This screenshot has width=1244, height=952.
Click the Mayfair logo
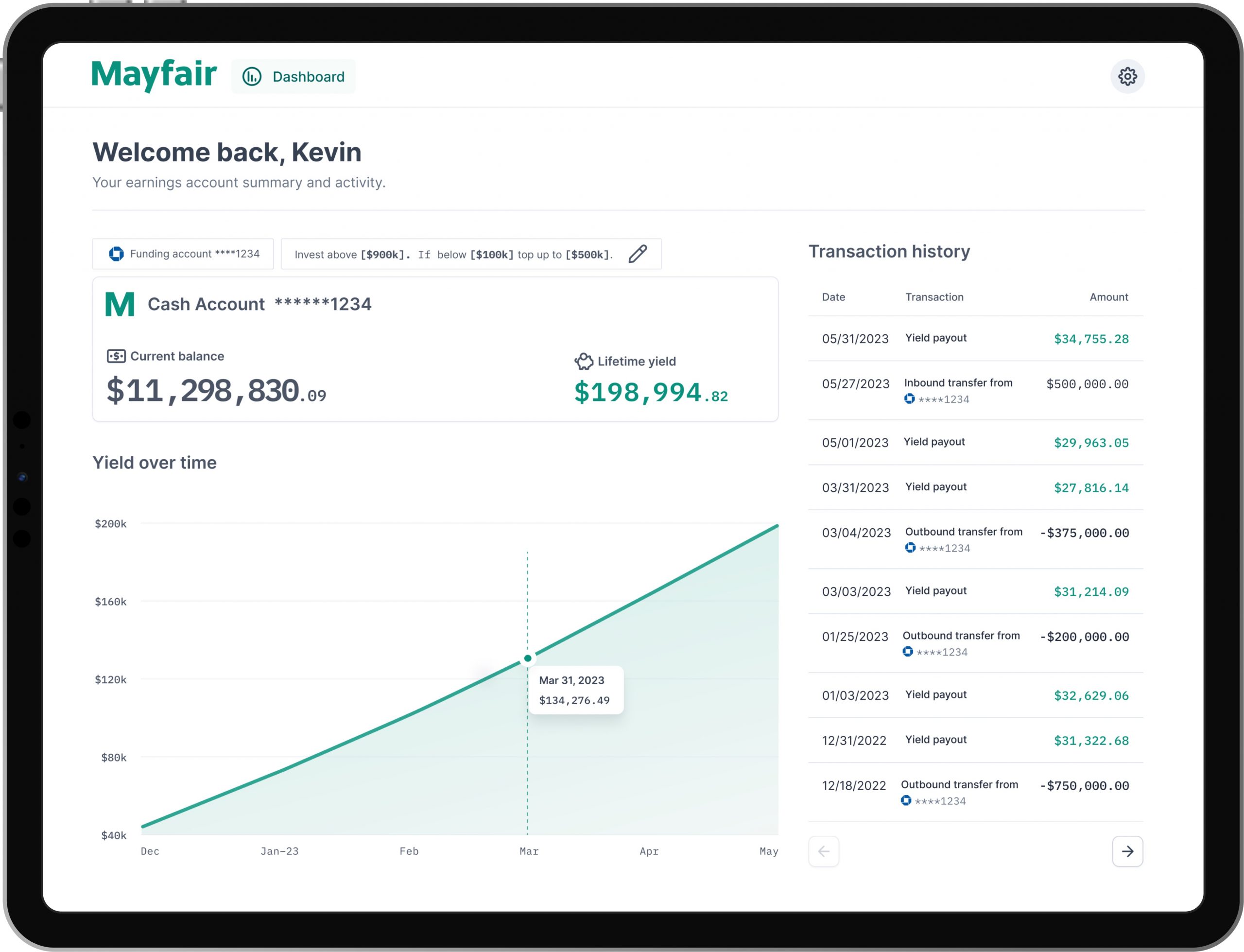coord(154,74)
